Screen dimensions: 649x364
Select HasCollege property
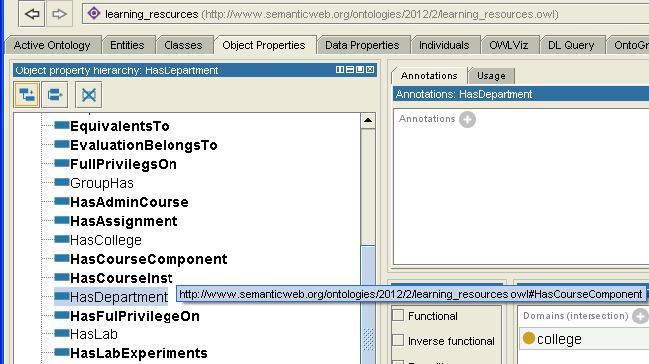click(x=106, y=240)
